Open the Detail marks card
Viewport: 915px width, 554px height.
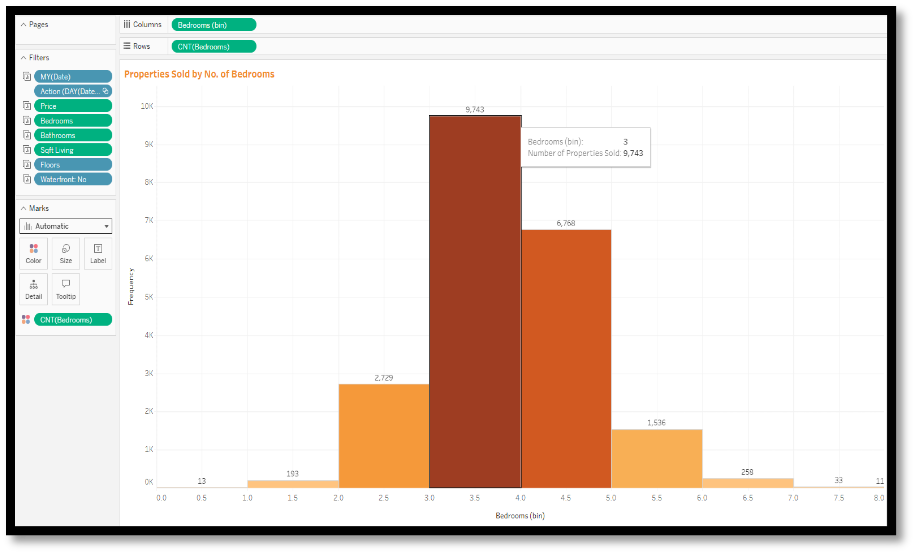(33, 289)
